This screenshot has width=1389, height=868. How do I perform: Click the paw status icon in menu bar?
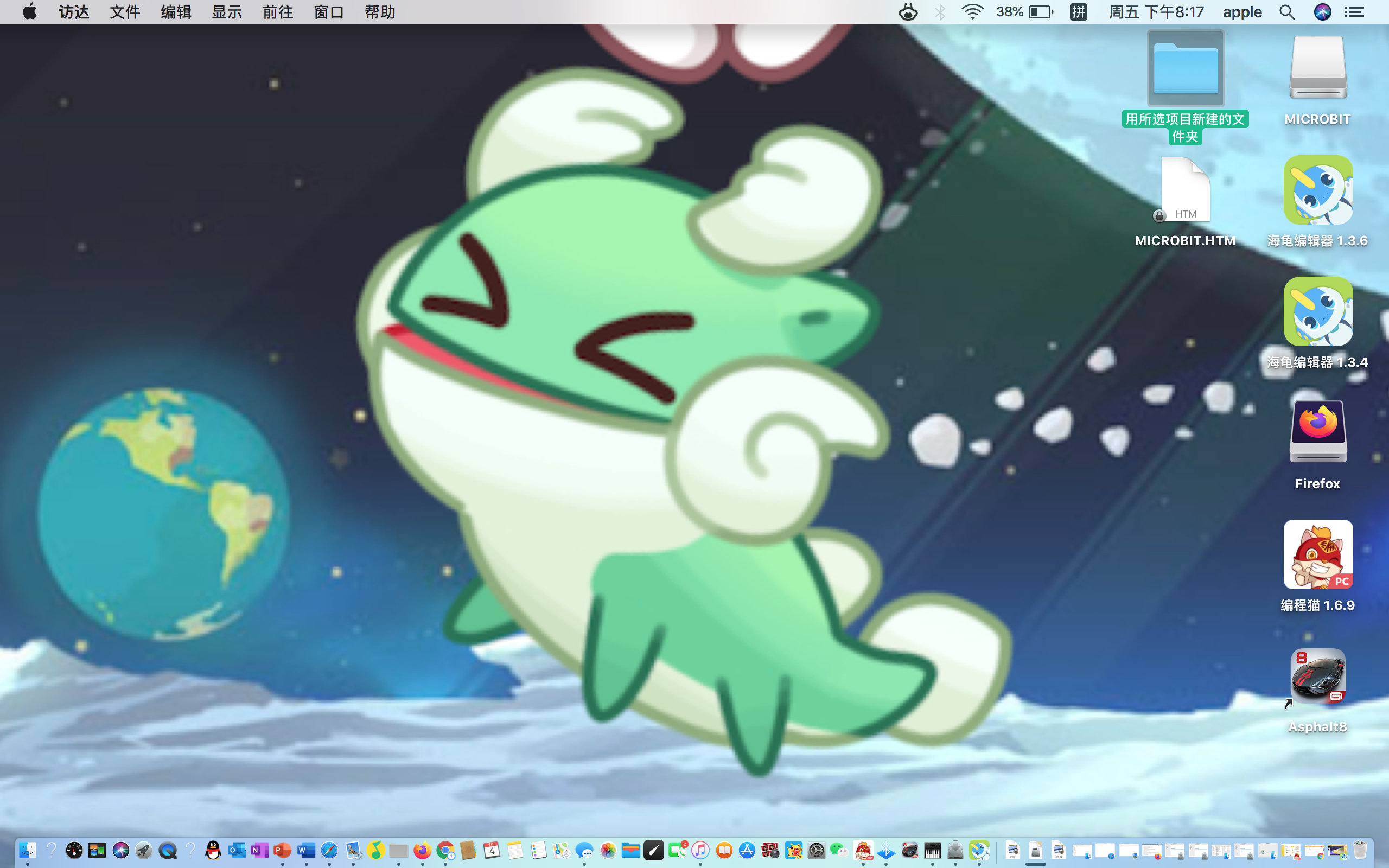908,11
